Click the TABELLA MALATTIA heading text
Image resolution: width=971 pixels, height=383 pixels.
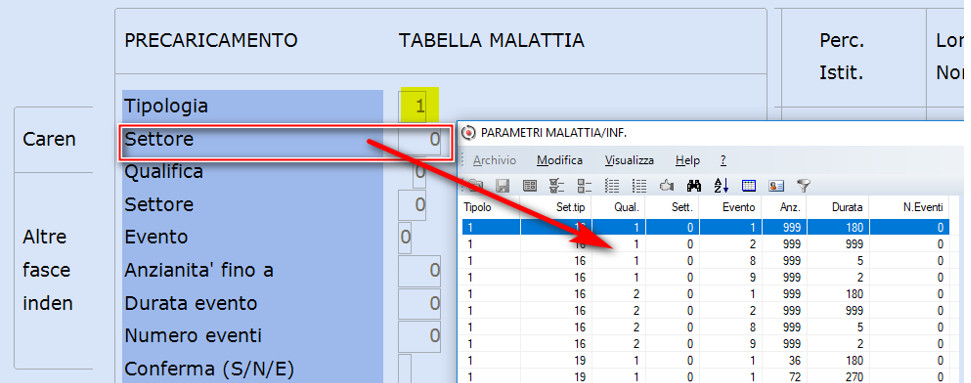[492, 41]
